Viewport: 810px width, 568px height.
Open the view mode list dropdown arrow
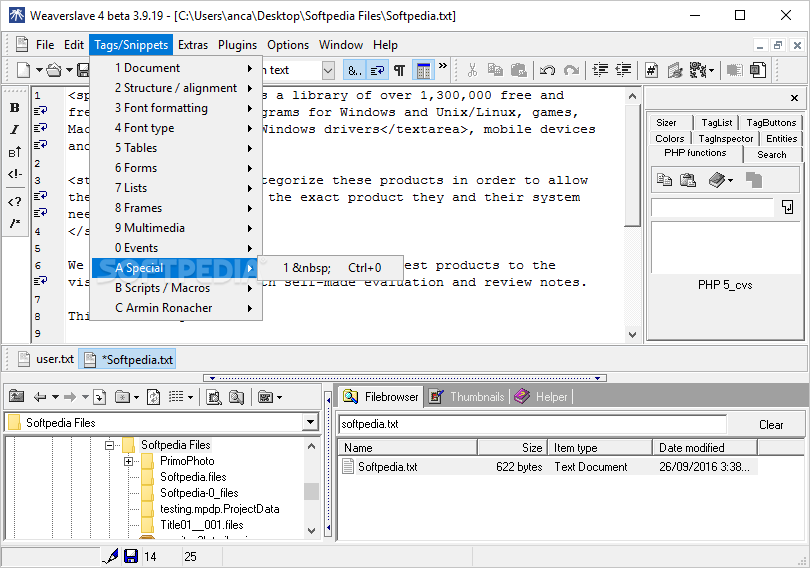[190, 397]
